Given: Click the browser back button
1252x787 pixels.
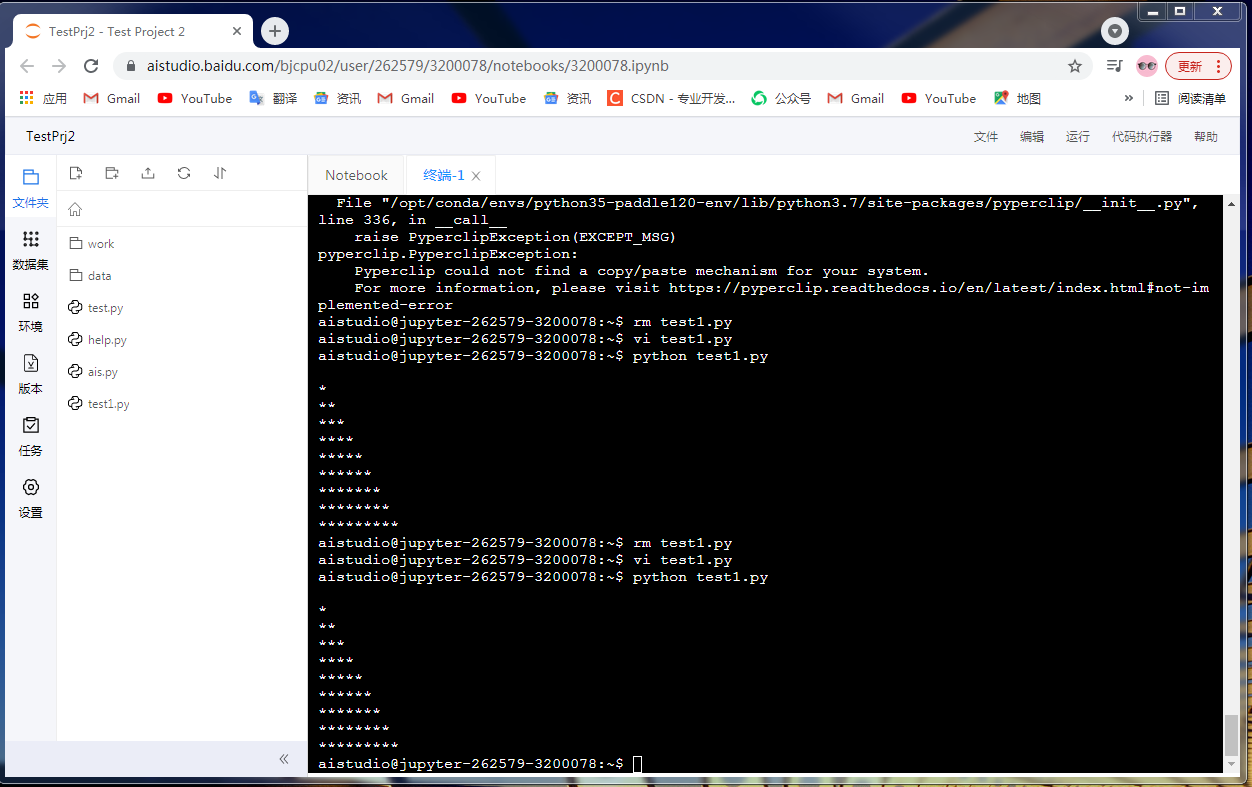Looking at the screenshot, I should pyautogui.click(x=27, y=66).
